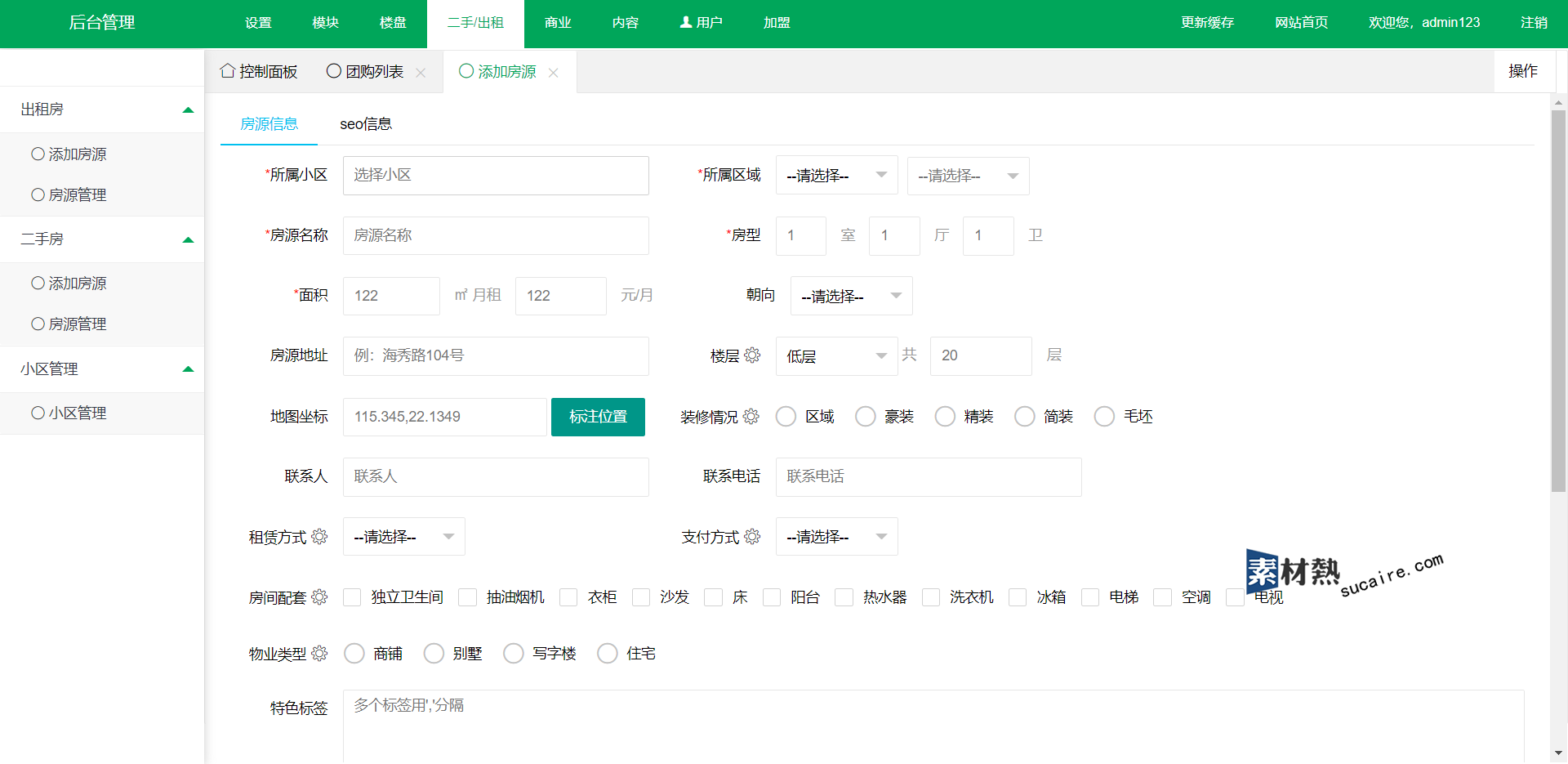This screenshot has height=764, width=1568.
Task: Open the 朝向 orientation dropdown
Action: tap(851, 296)
